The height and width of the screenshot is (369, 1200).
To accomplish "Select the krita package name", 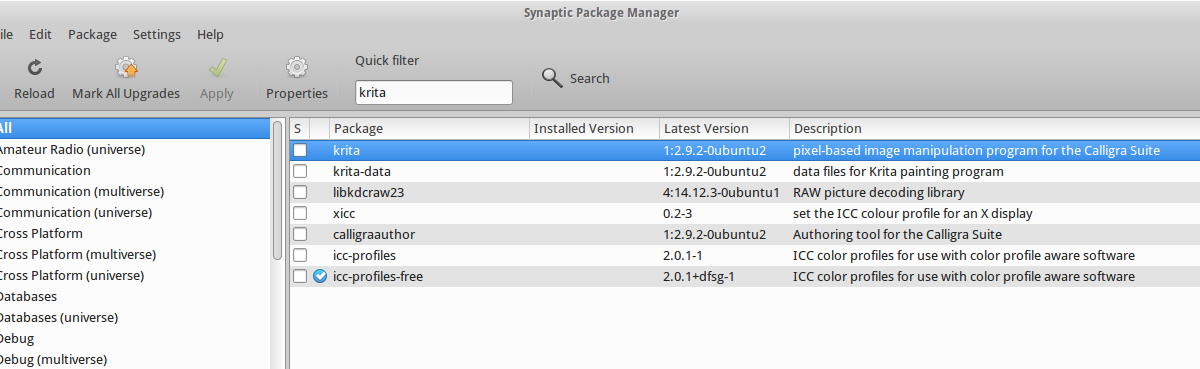I will point(346,150).
